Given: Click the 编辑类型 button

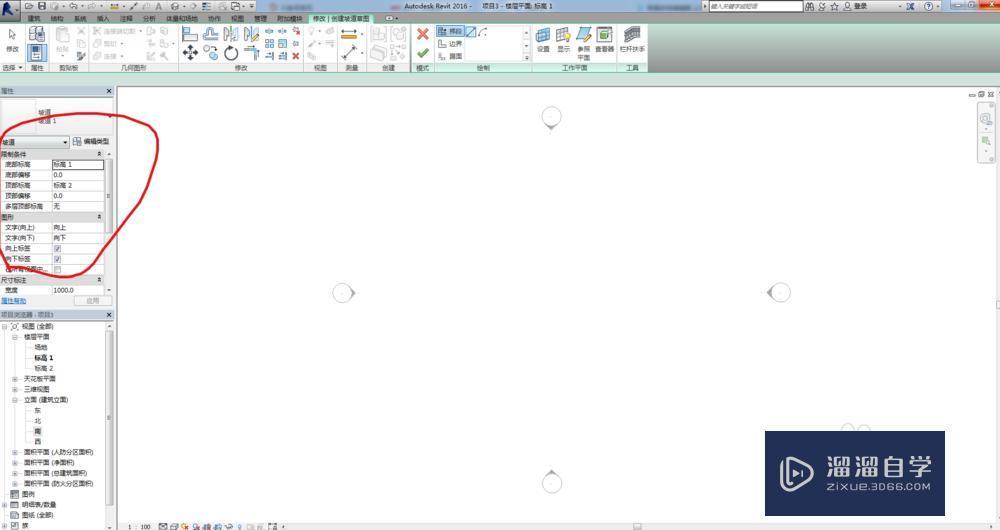Looking at the screenshot, I should (92, 142).
